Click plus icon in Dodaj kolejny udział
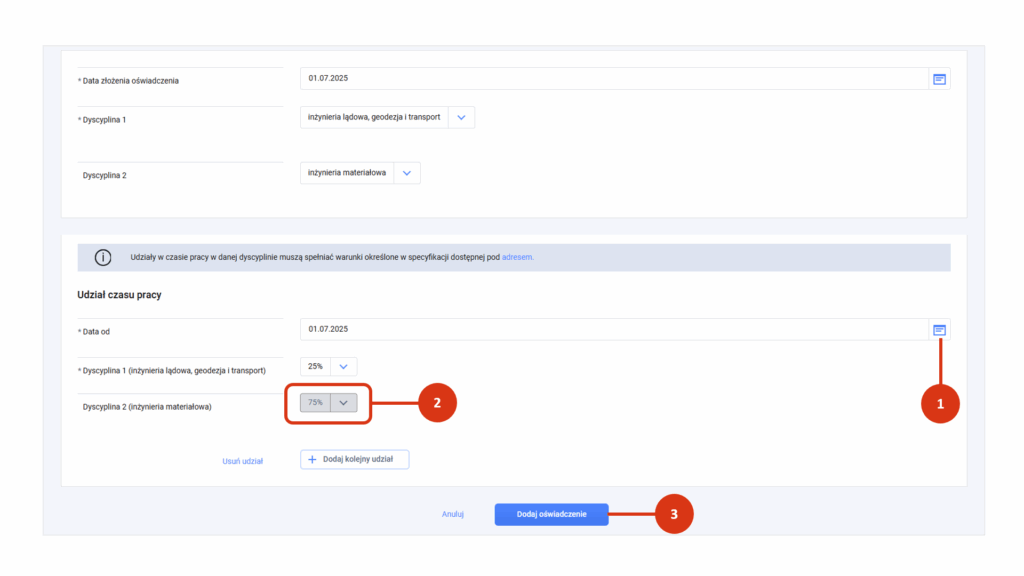This screenshot has height=576, width=1024. click(x=312, y=460)
